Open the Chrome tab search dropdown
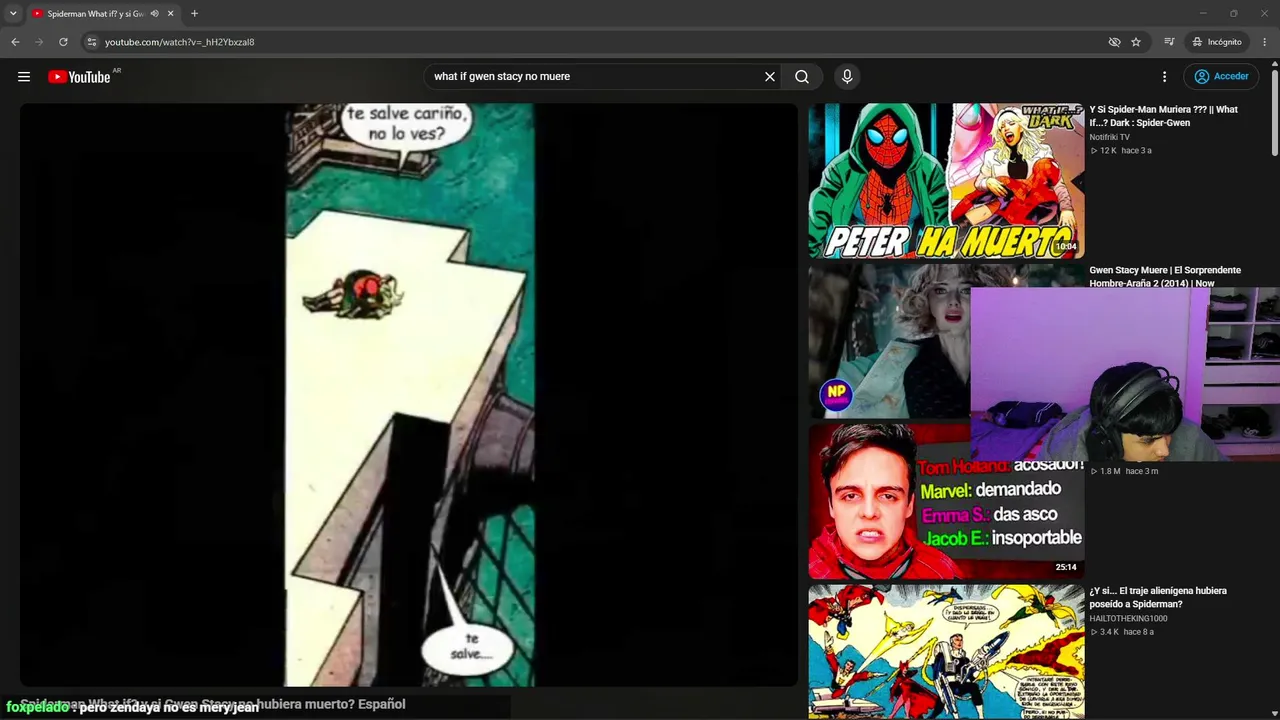Image resolution: width=1280 pixels, height=720 pixels. tap(13, 13)
